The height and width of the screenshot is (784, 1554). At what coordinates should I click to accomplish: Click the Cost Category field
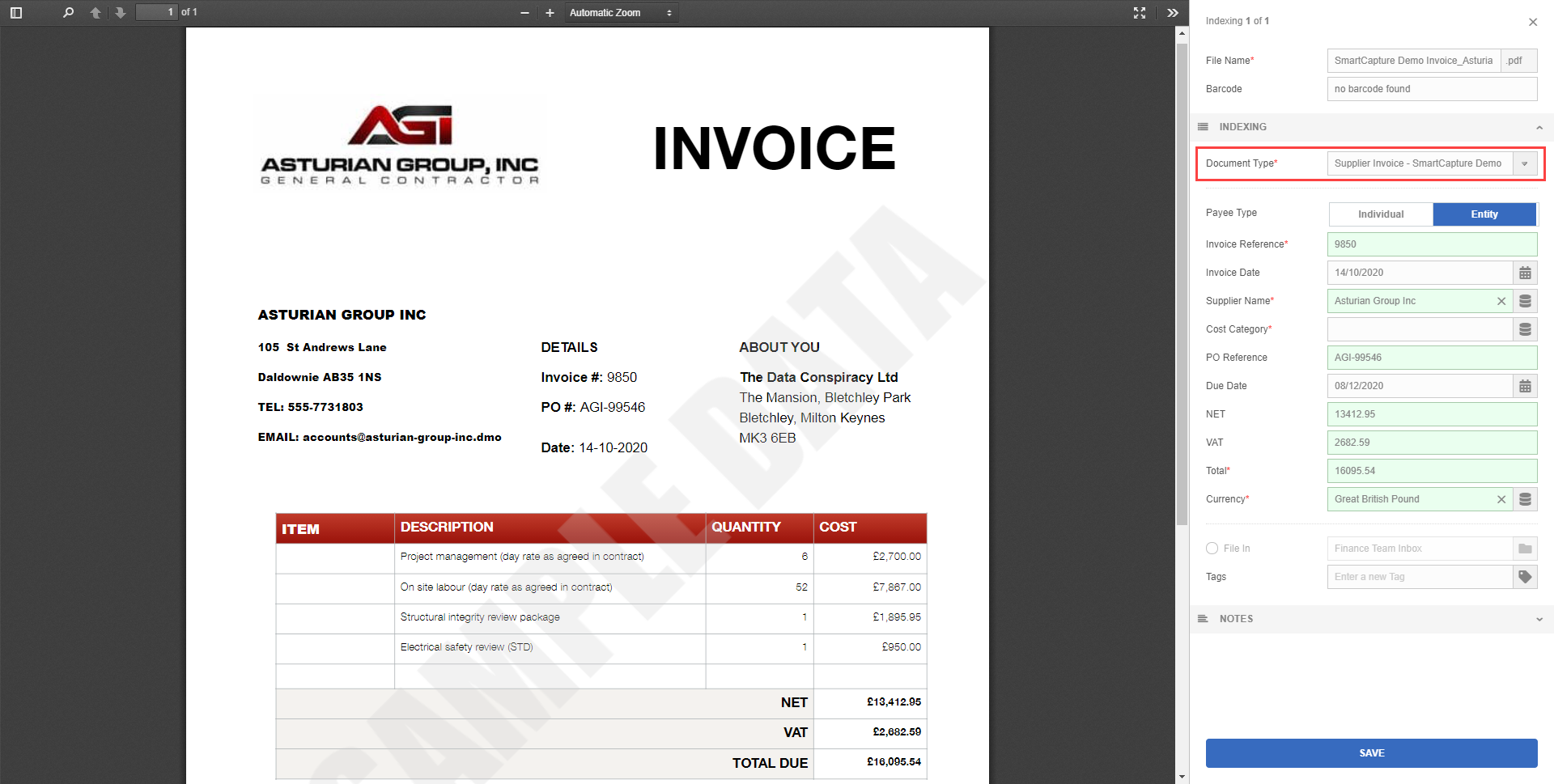tap(1420, 329)
